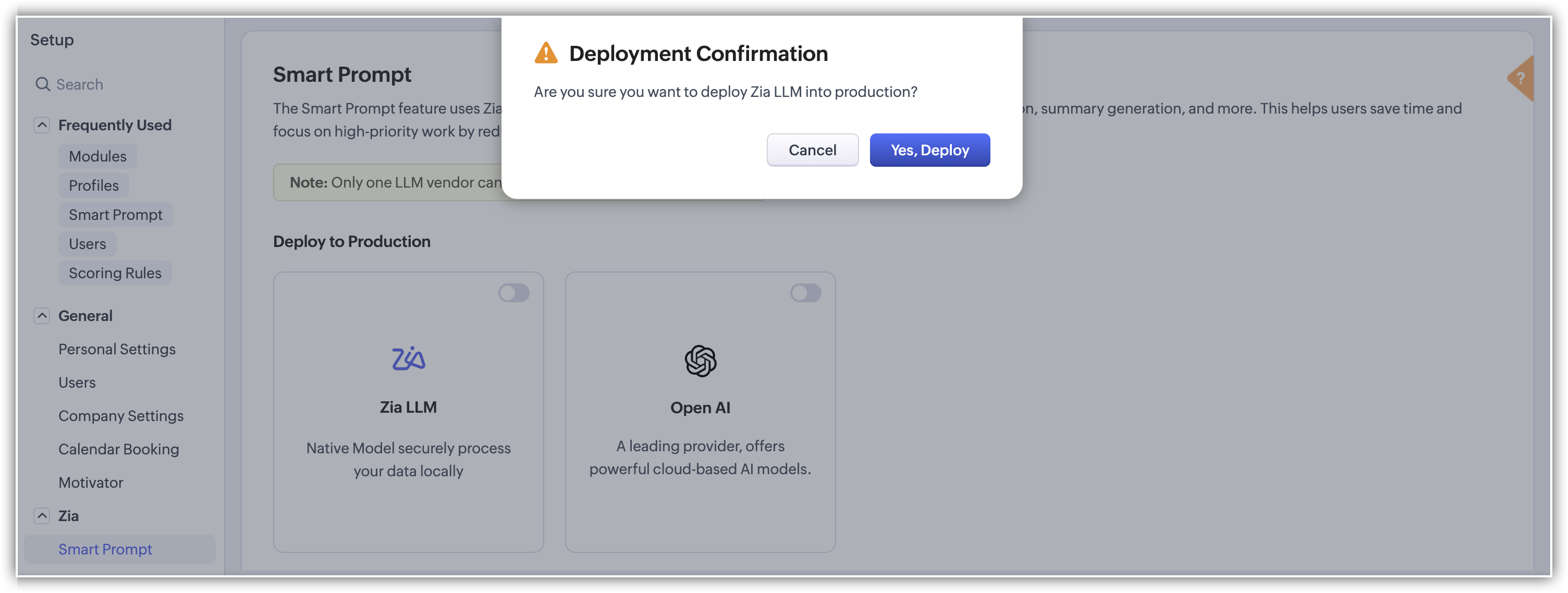This screenshot has height=593, width=1568.
Task: Open the Scoring Rules shortcut
Action: tap(115, 273)
